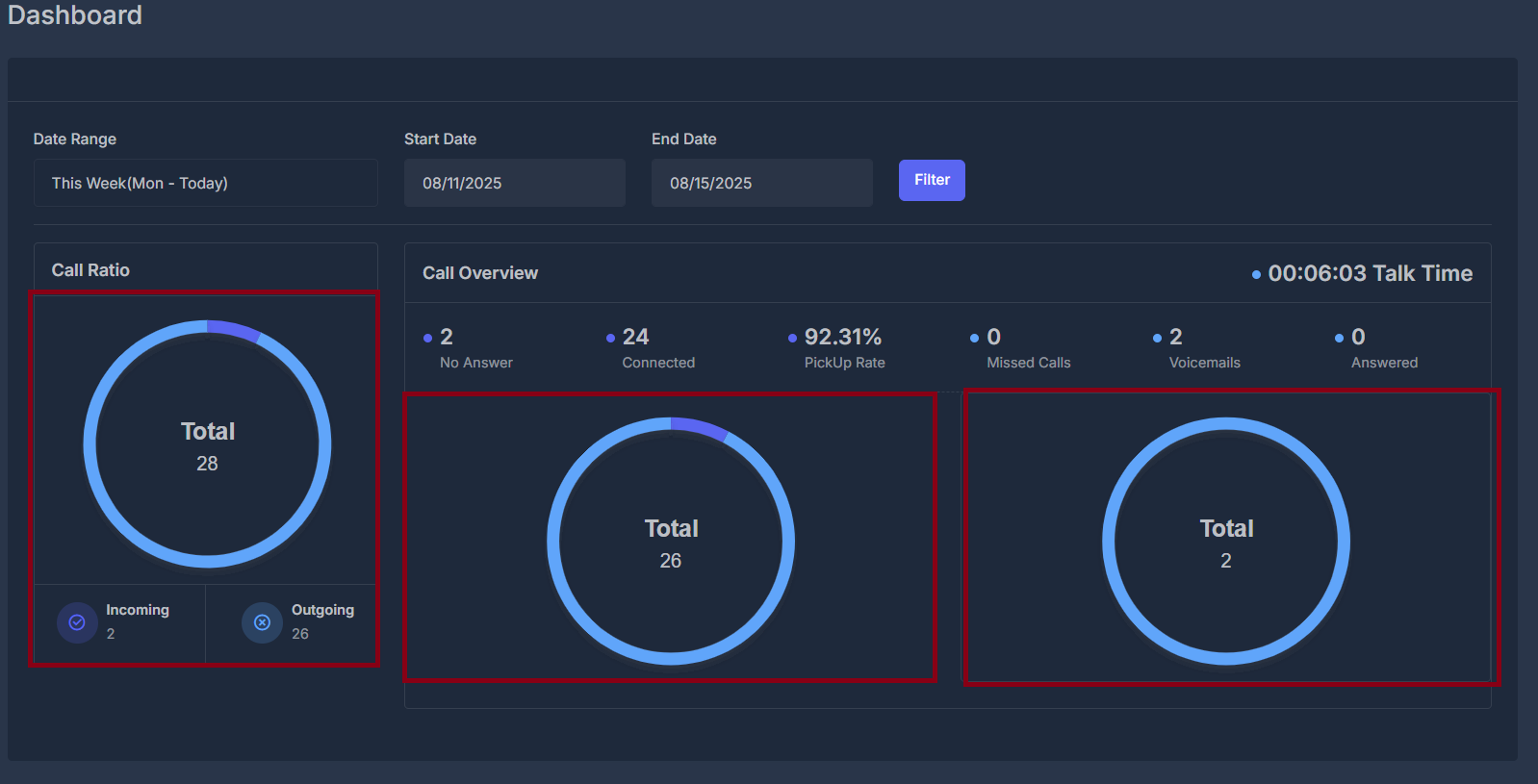The image size is (1538, 784).
Task: Click the Voicemails legend dot
Action: pyautogui.click(x=1157, y=339)
